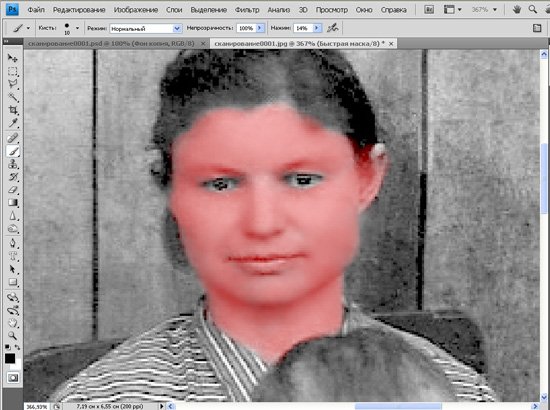This screenshot has width=550, height=410.
Task: Select the Eyedropper tool
Action: [13, 123]
